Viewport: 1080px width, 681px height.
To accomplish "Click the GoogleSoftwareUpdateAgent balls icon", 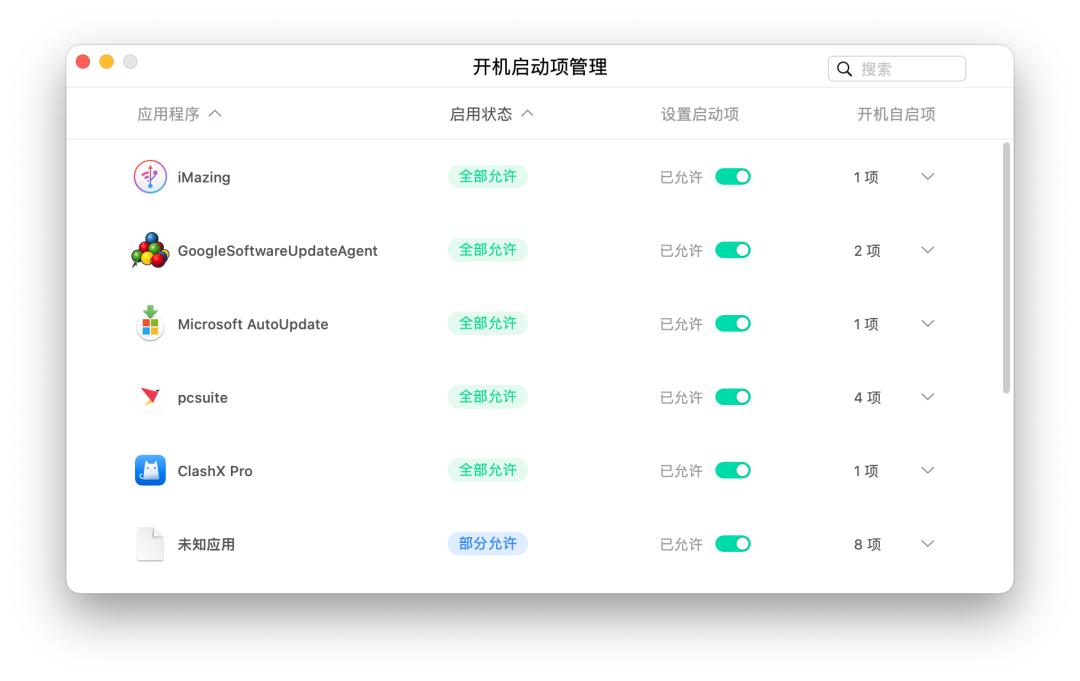I will pyautogui.click(x=150, y=251).
